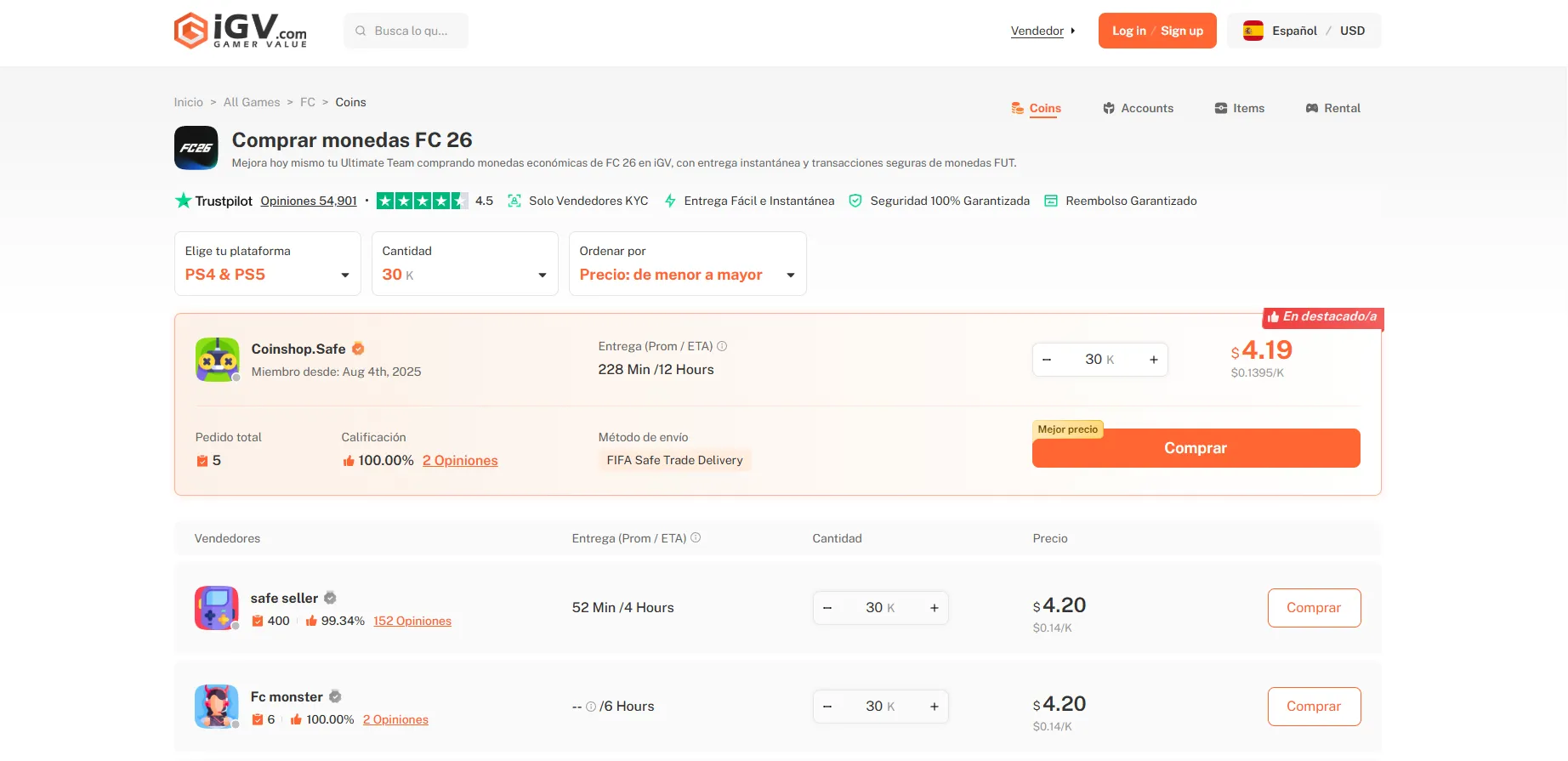Go to All Games breadcrumb
The height and width of the screenshot is (761, 1568).
[x=252, y=102]
